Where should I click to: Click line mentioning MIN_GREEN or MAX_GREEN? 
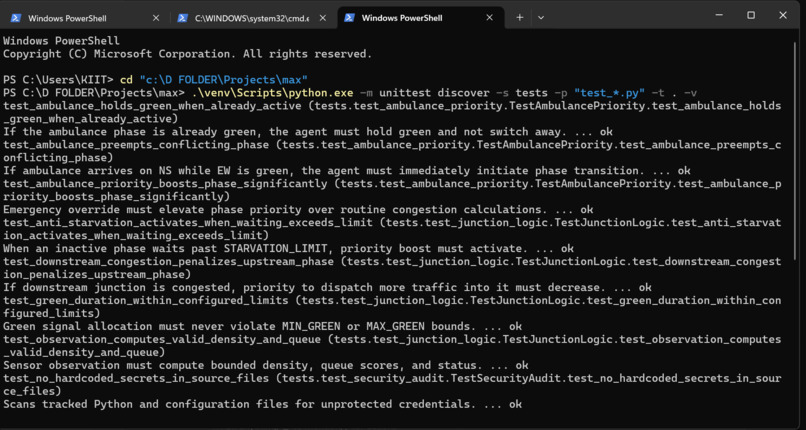(x=263, y=326)
